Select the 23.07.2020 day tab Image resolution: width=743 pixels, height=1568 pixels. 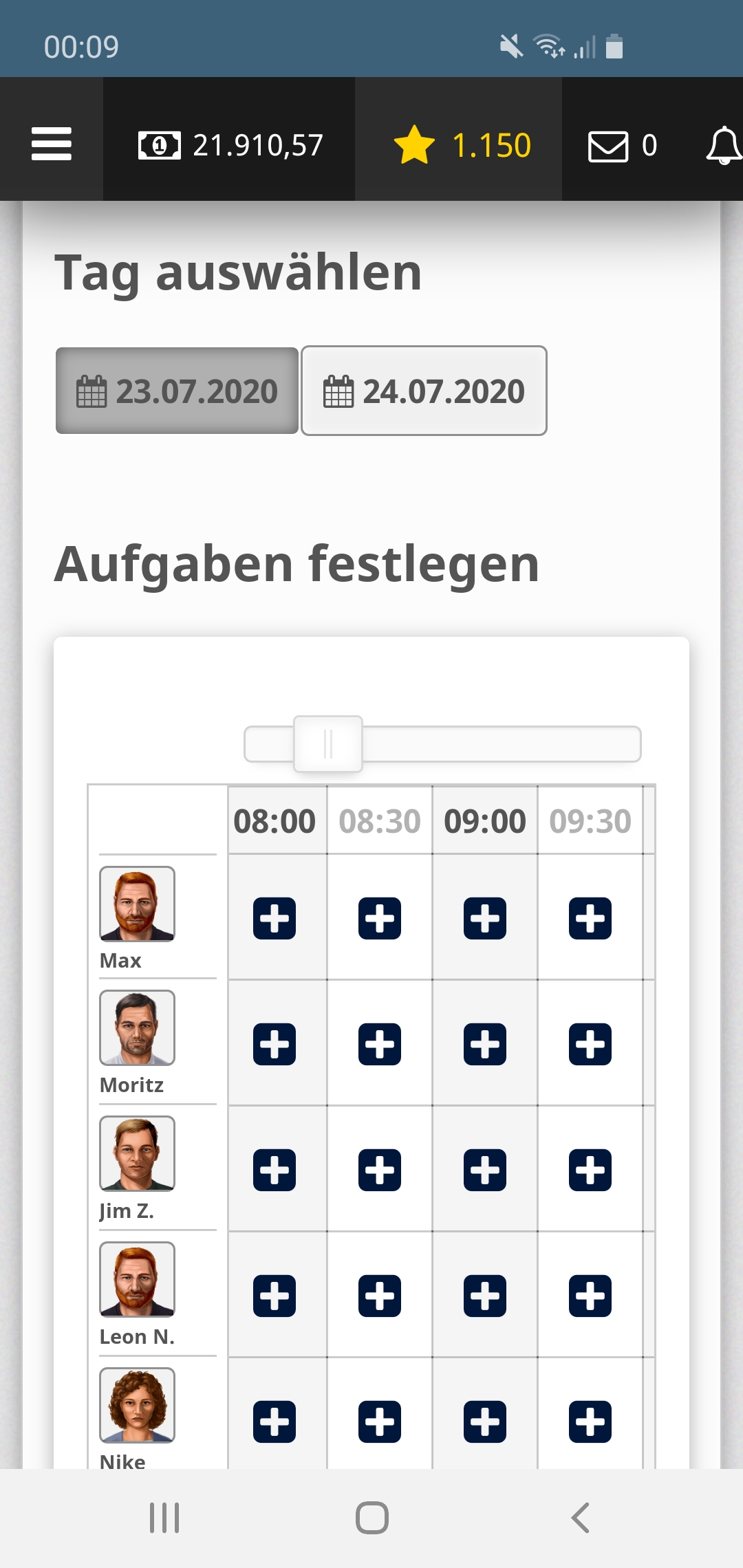coord(177,391)
